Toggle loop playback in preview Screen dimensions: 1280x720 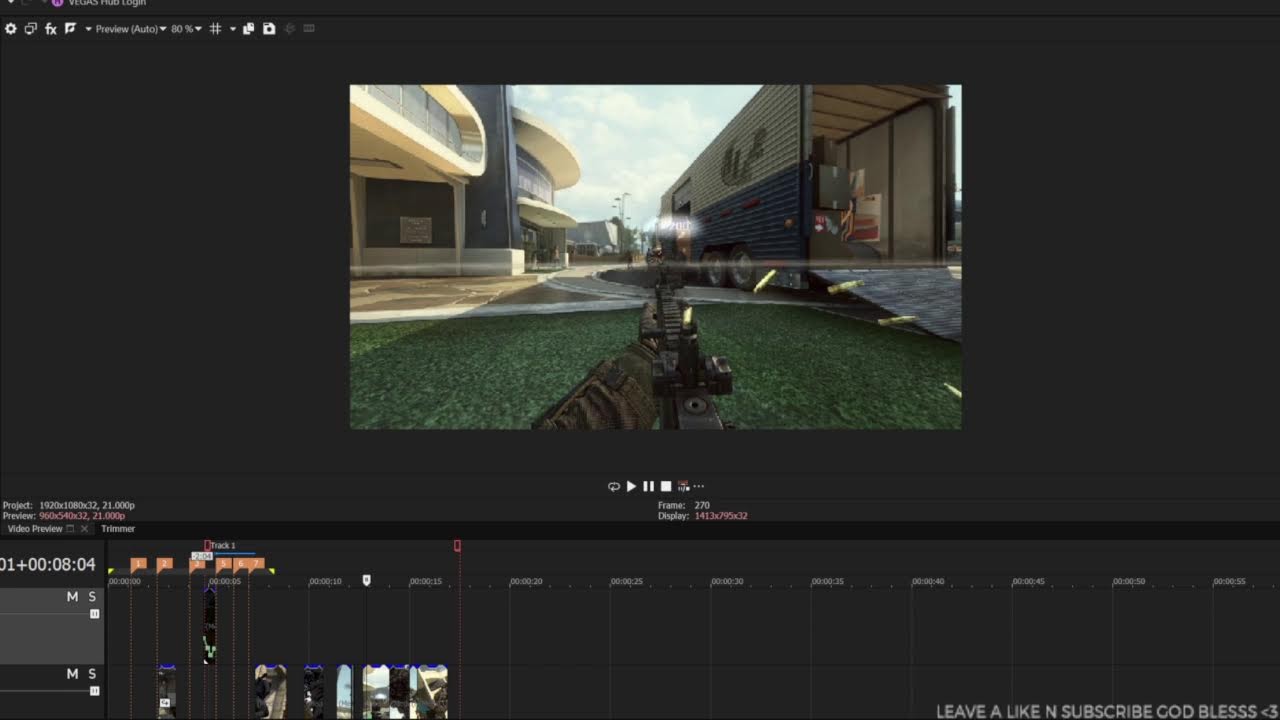[x=613, y=487]
